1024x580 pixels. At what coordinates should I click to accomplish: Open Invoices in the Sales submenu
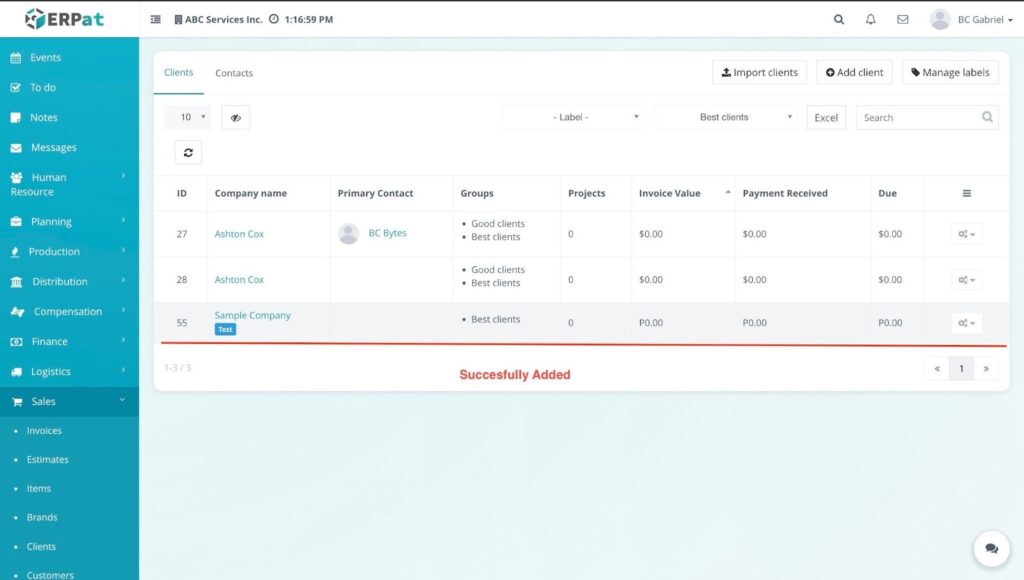[44, 431]
